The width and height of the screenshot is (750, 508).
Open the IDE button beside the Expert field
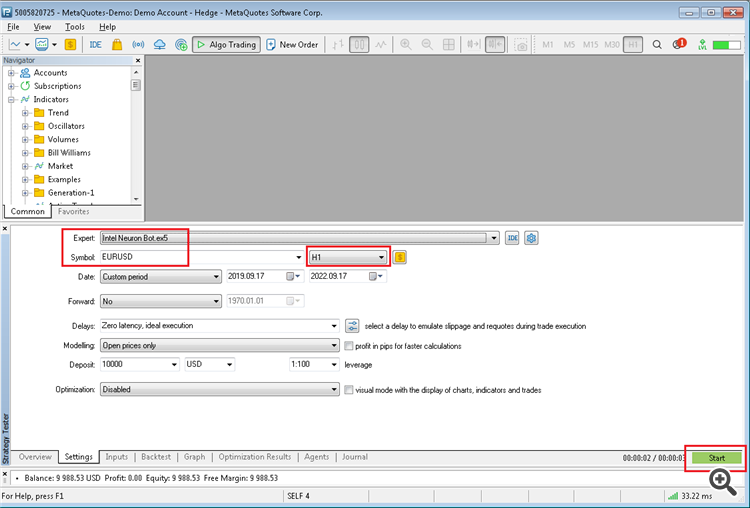coord(512,238)
